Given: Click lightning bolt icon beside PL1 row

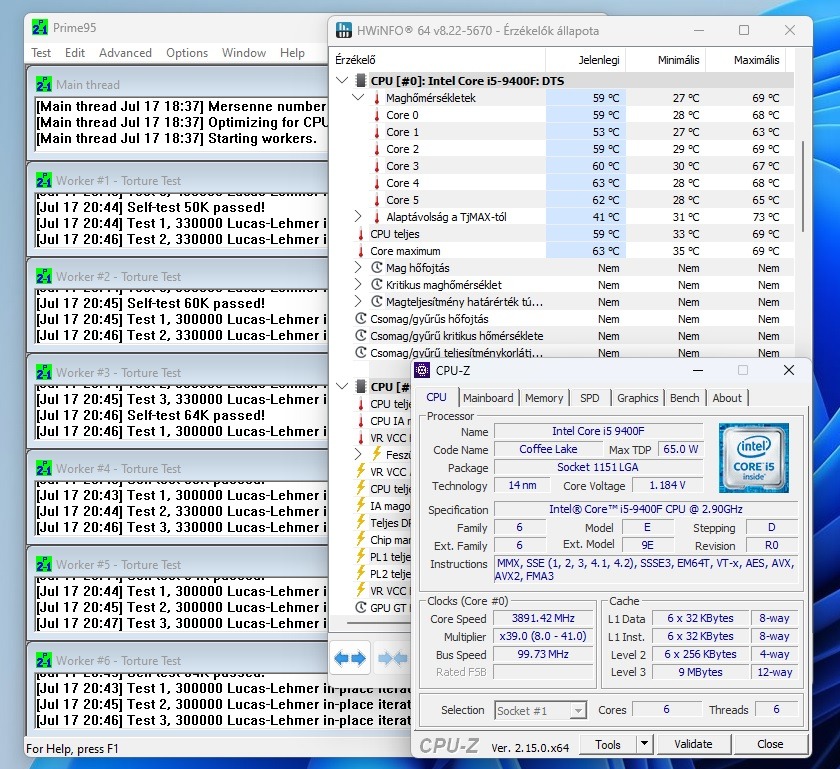Looking at the screenshot, I should [x=361, y=557].
